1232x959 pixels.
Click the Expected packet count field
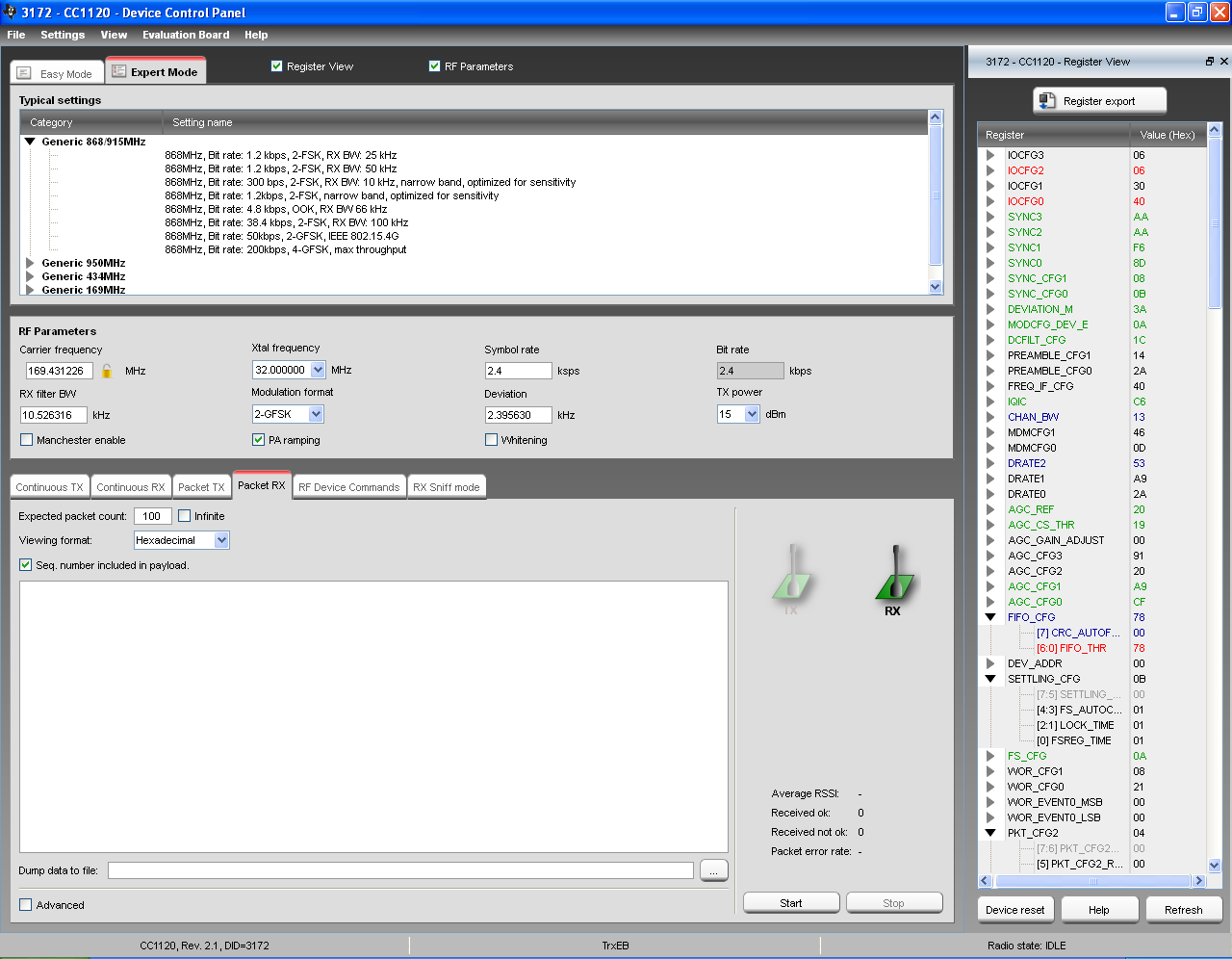point(153,516)
